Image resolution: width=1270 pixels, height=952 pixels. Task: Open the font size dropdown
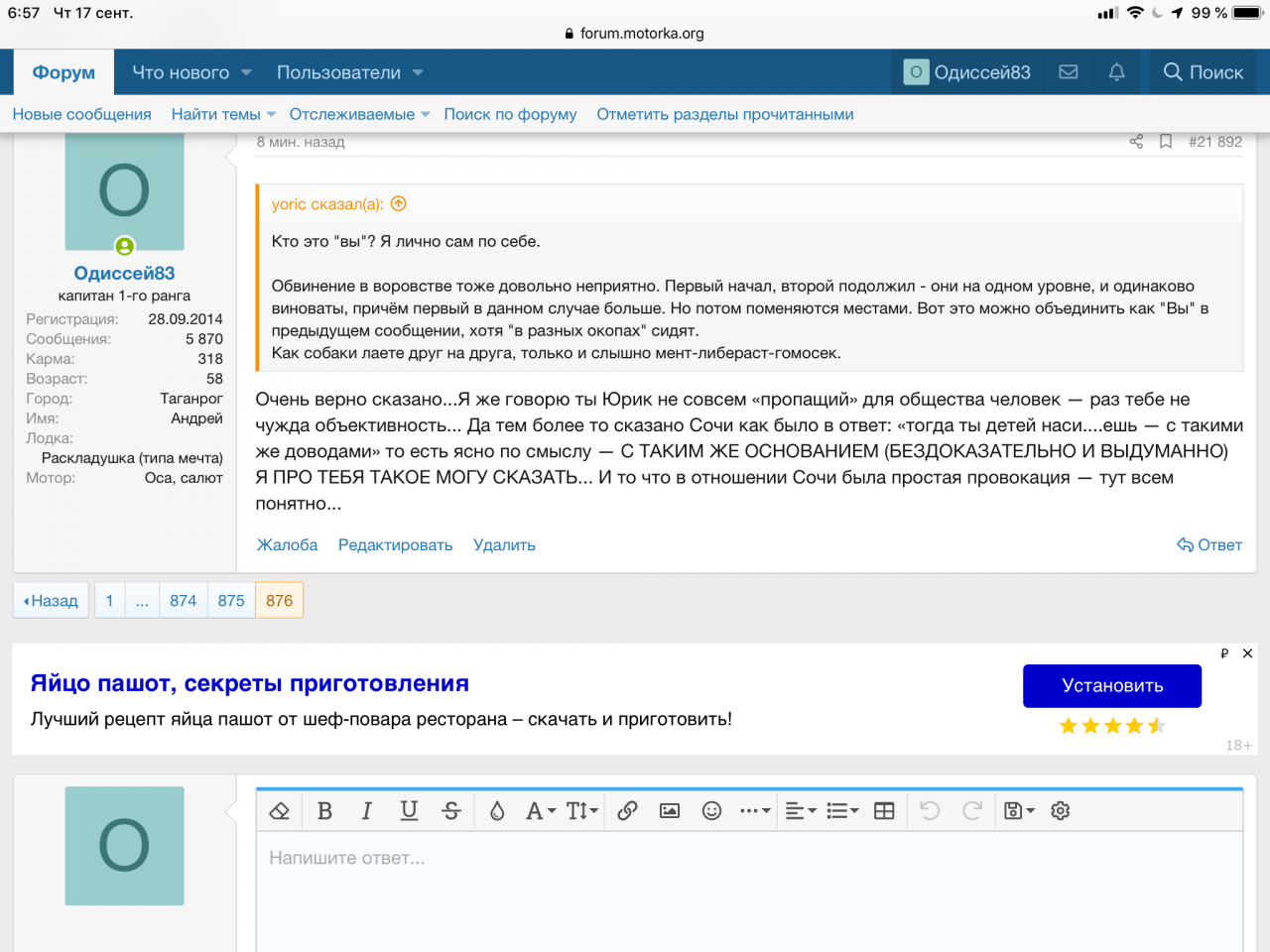pos(581,811)
